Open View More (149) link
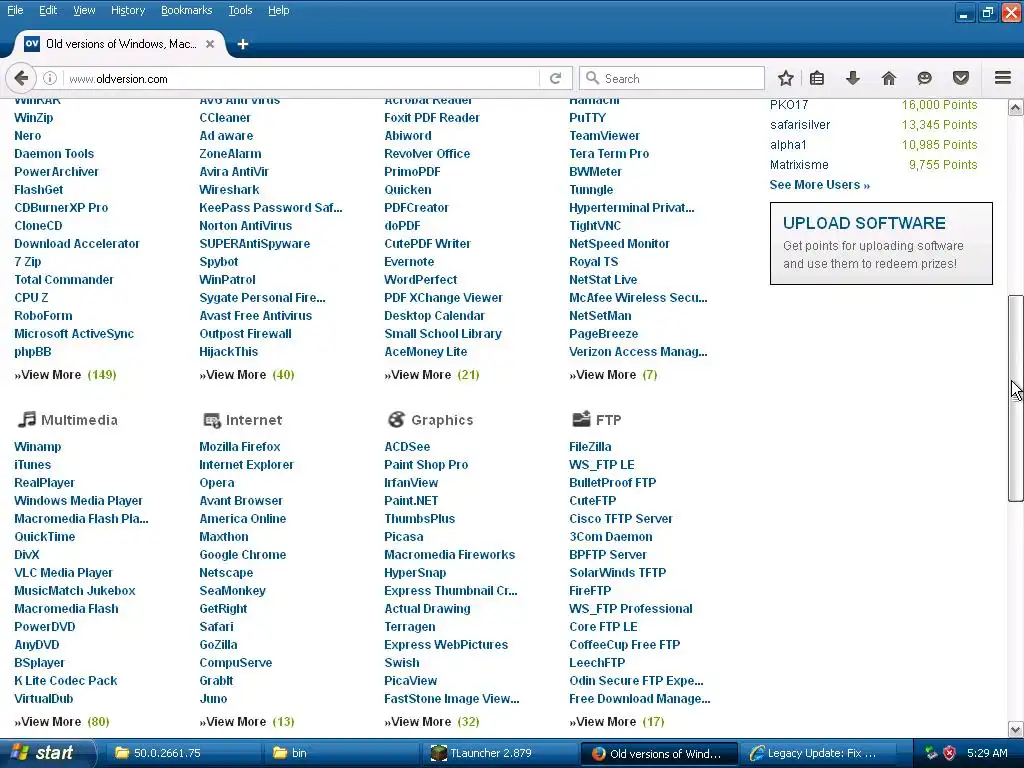The width and height of the screenshot is (1024, 768). tap(65, 375)
